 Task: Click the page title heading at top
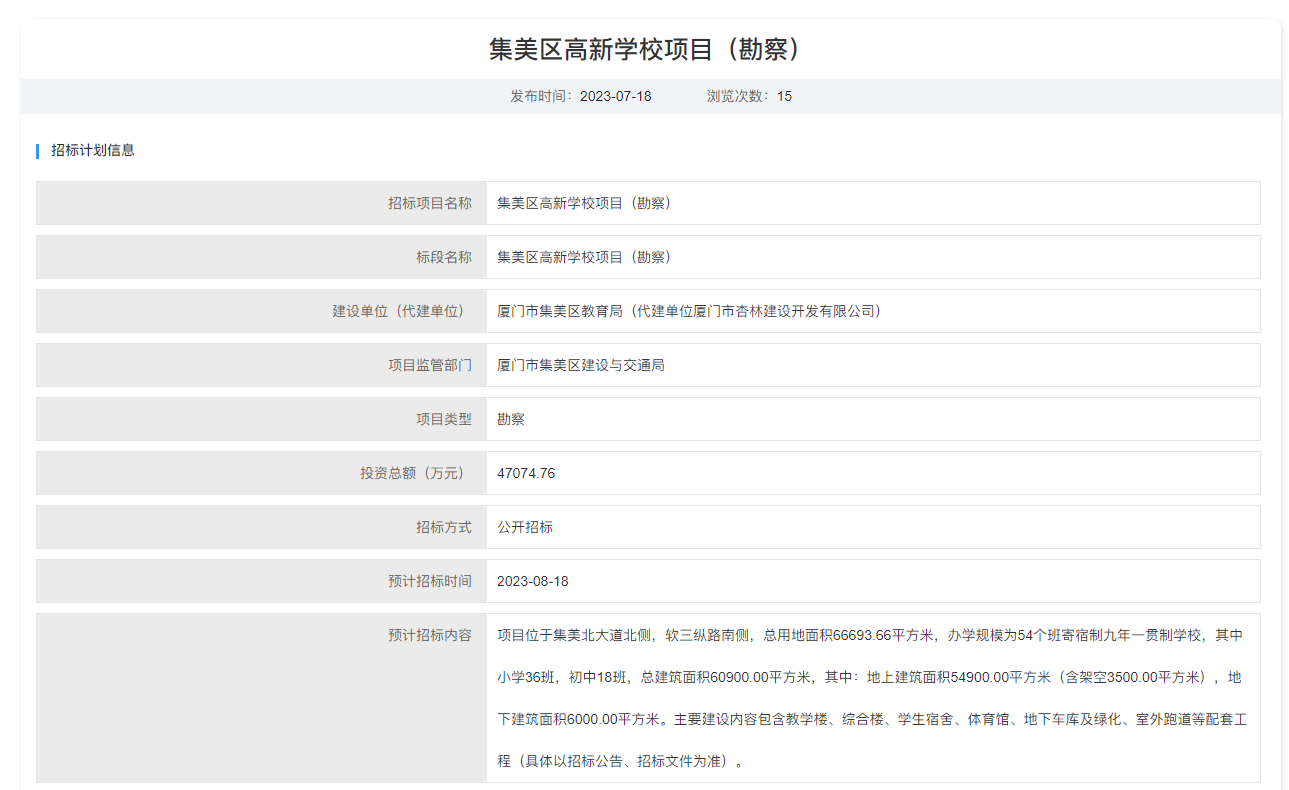tap(644, 50)
